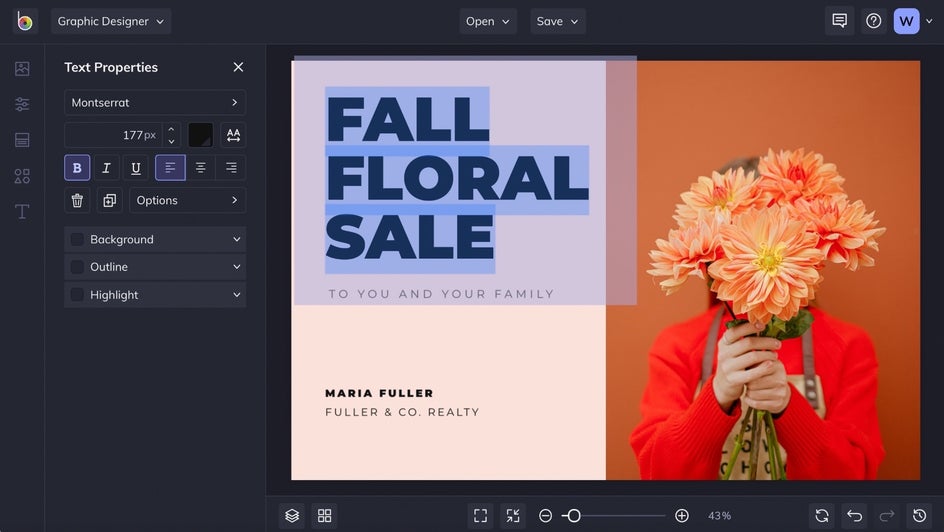Enable the Background checkbox
This screenshot has height=532, width=944.
pyautogui.click(x=77, y=240)
